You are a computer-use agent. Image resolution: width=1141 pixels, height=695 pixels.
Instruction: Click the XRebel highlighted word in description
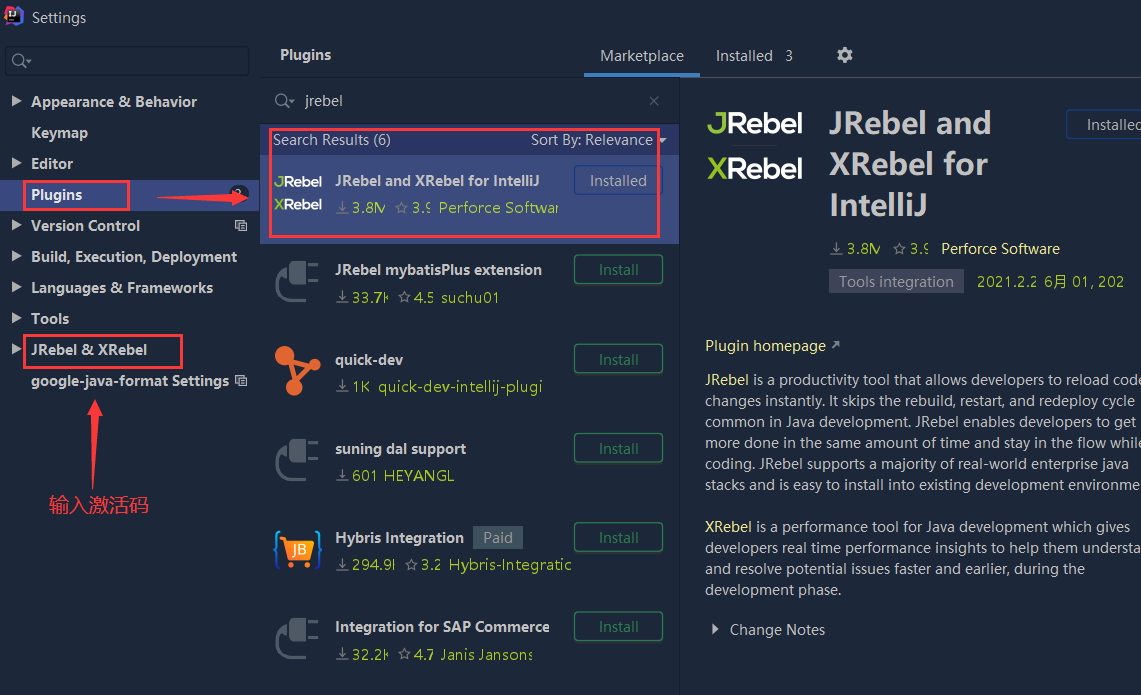pyautogui.click(x=728, y=527)
